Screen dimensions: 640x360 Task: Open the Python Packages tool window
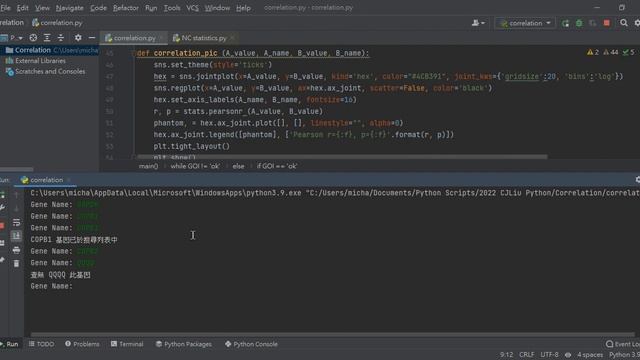tap(184, 344)
